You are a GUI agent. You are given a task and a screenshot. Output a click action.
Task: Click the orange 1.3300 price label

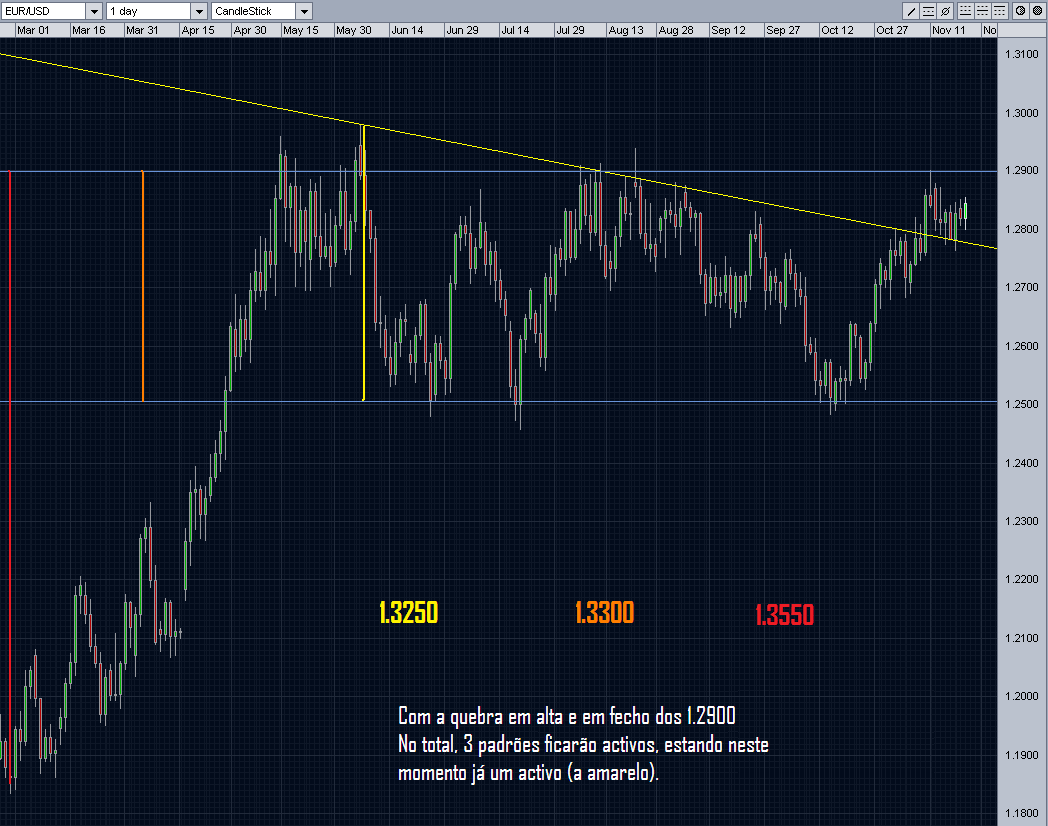pos(604,613)
